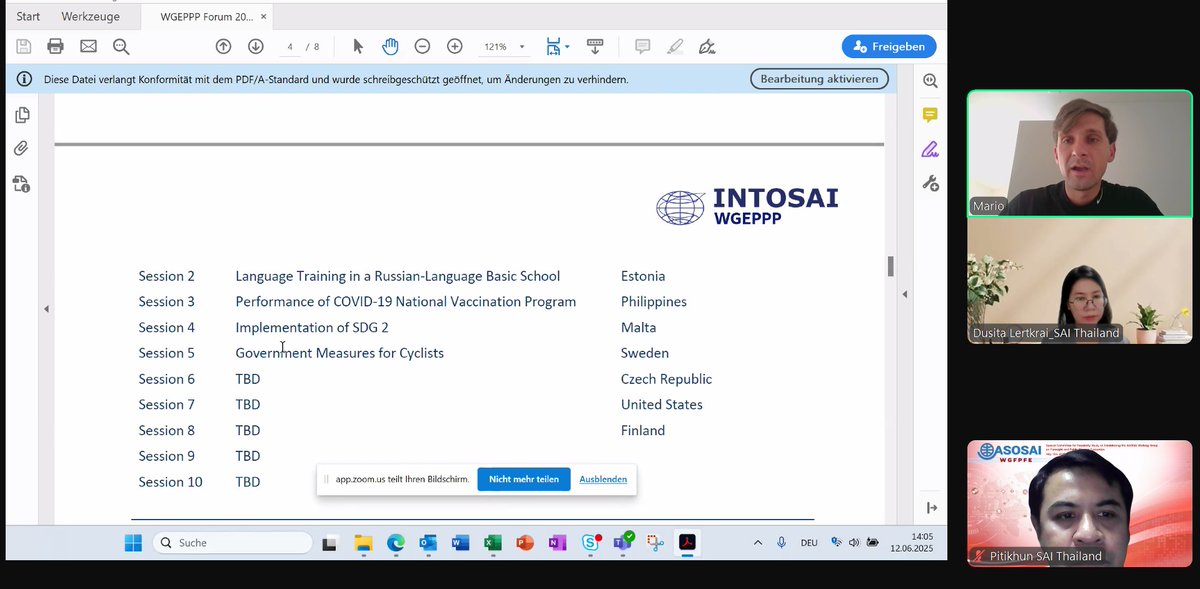Switch to the selection arrow tool

pyautogui.click(x=356, y=46)
